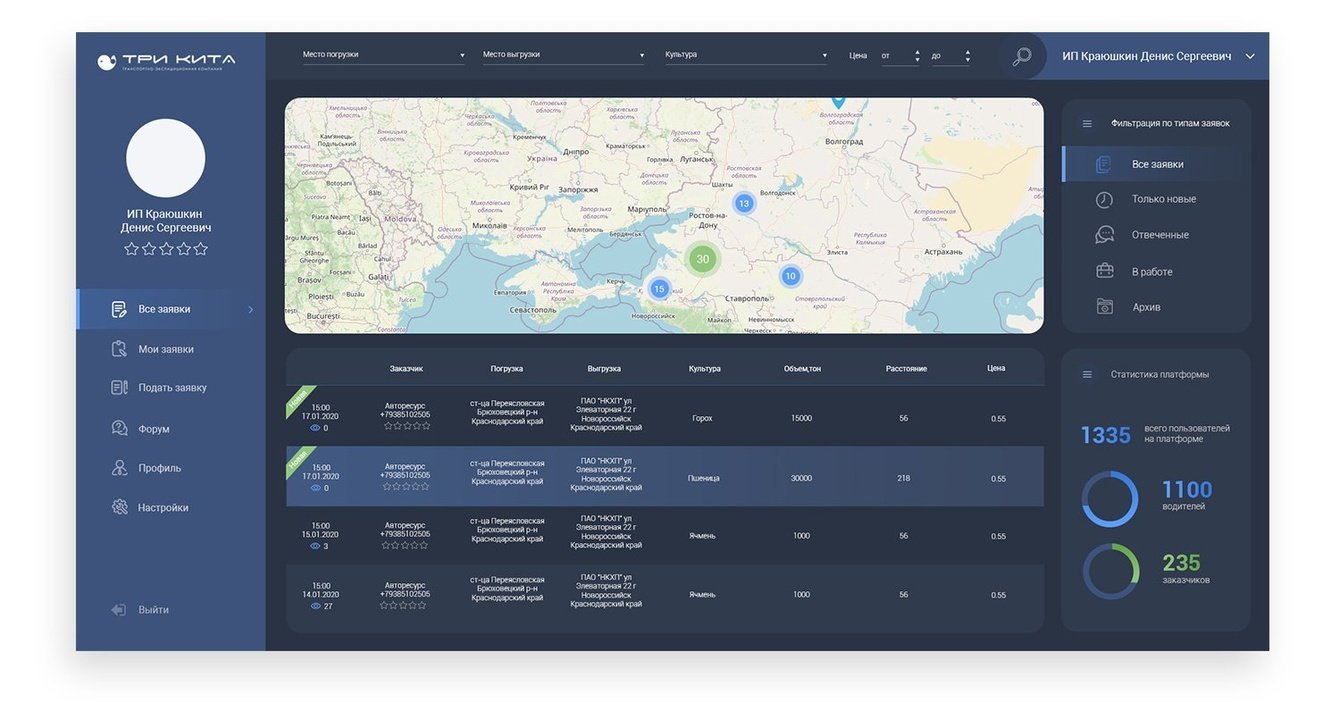This screenshot has height=710, width=1340.
Task: Click the Выйти logout icon
Action: click(119, 610)
